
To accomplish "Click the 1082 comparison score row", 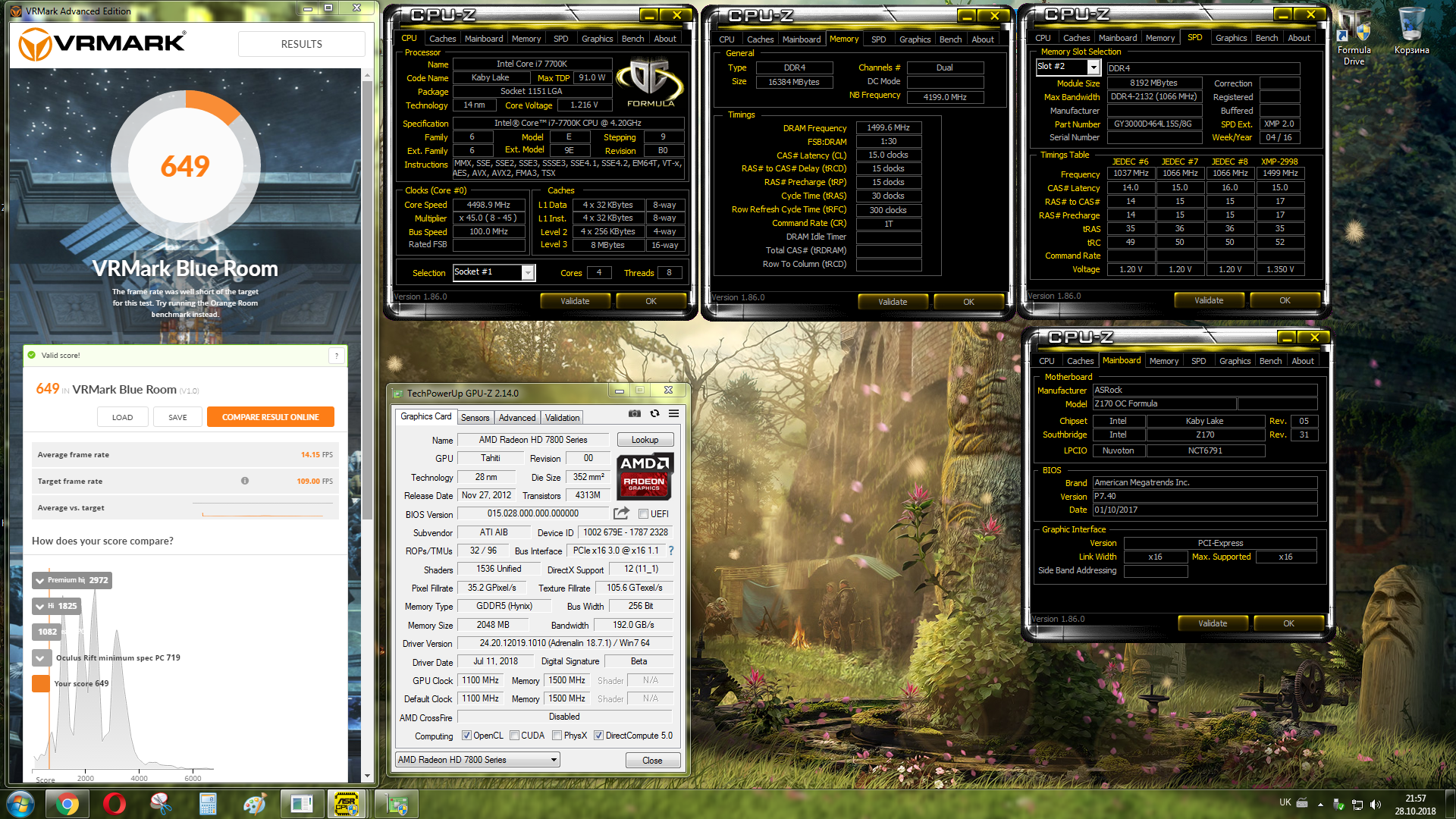I will (x=47, y=632).
